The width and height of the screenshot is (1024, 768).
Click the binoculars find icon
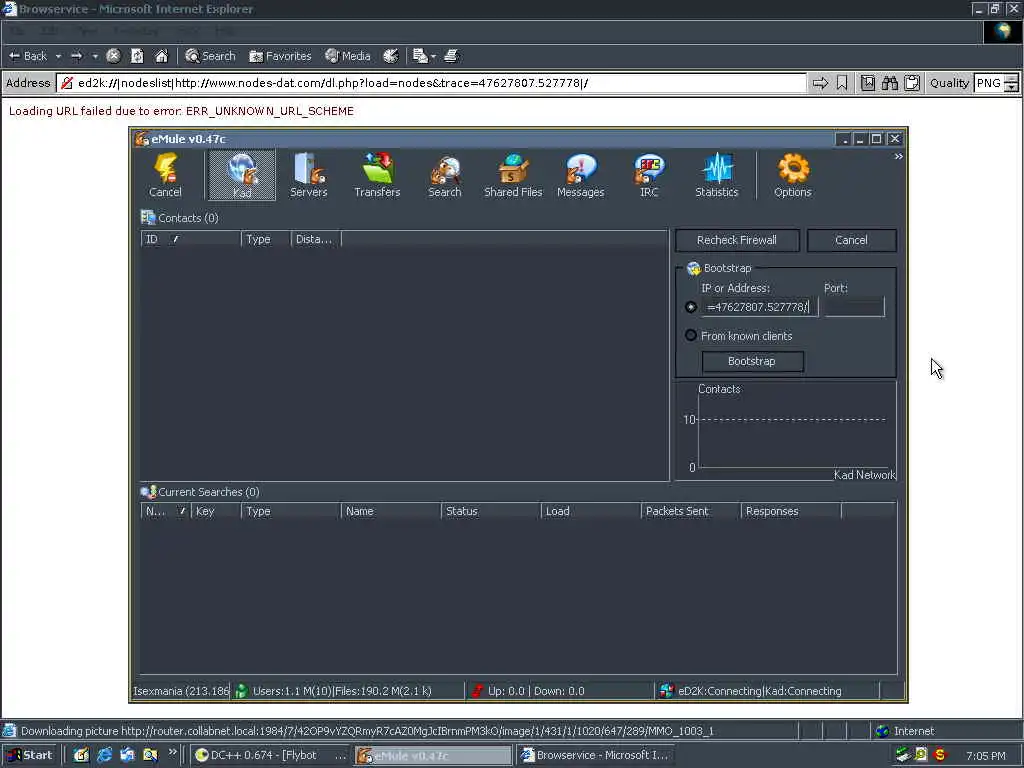[x=889, y=83]
